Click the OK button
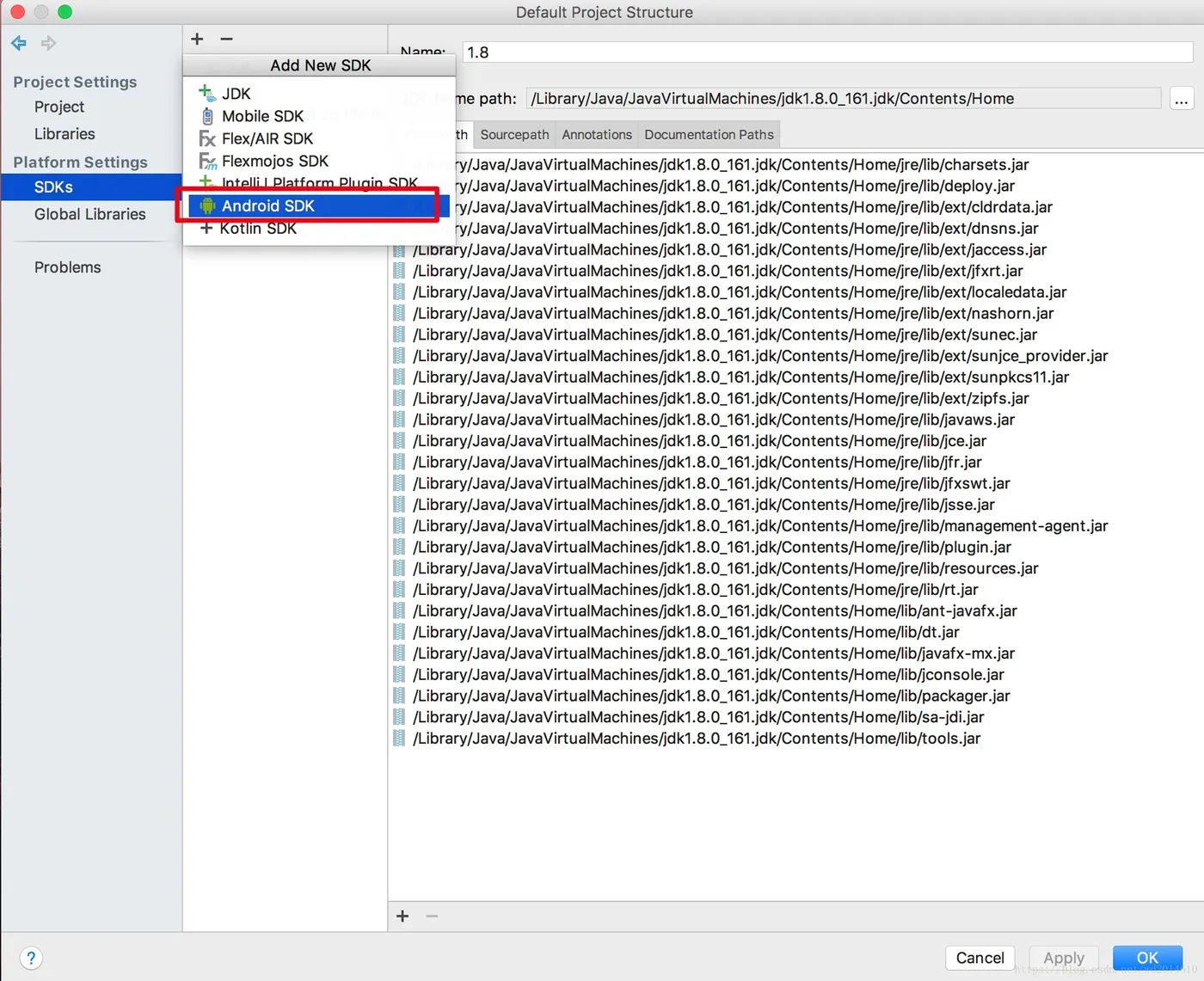The image size is (1204, 981). 1147,958
